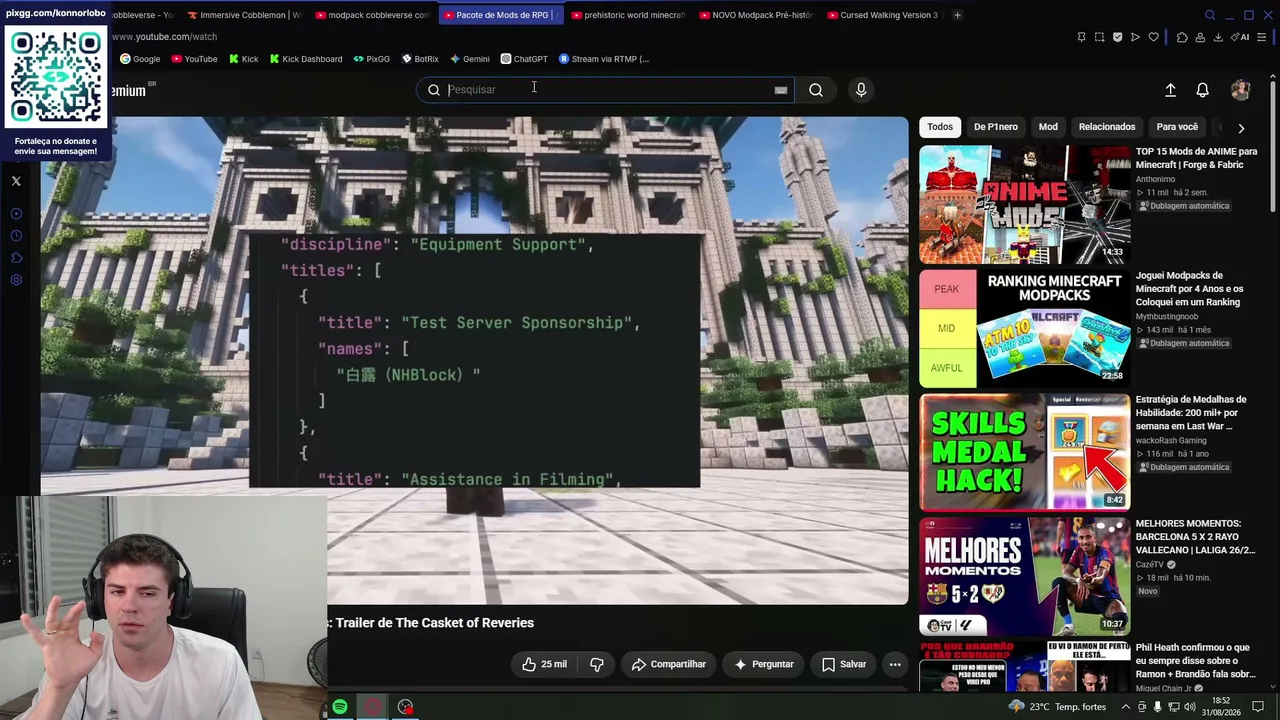Click the browser pin icon in address bar
The image size is (1280, 720).
[1081, 37]
